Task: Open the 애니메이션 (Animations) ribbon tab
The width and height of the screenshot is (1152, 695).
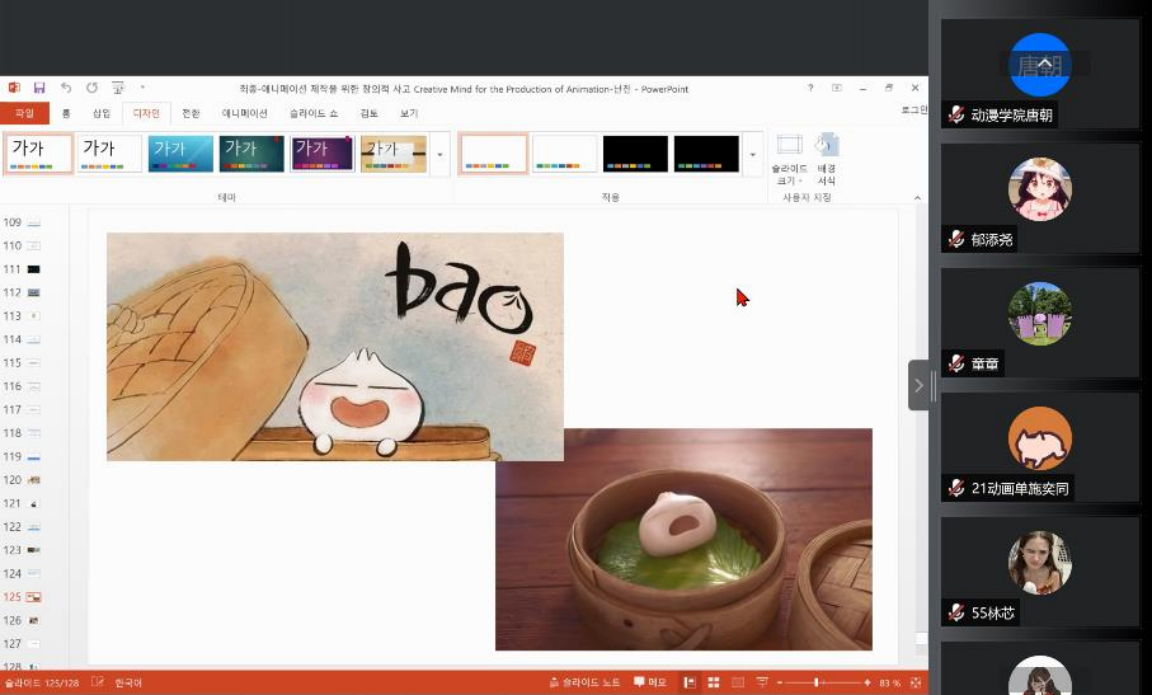Action: click(245, 114)
